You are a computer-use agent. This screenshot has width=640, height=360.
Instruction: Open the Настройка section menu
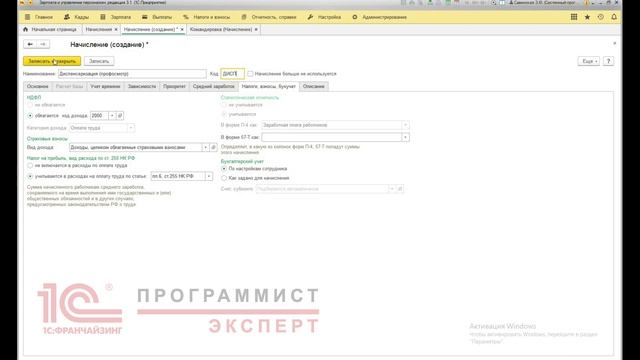tap(324, 17)
